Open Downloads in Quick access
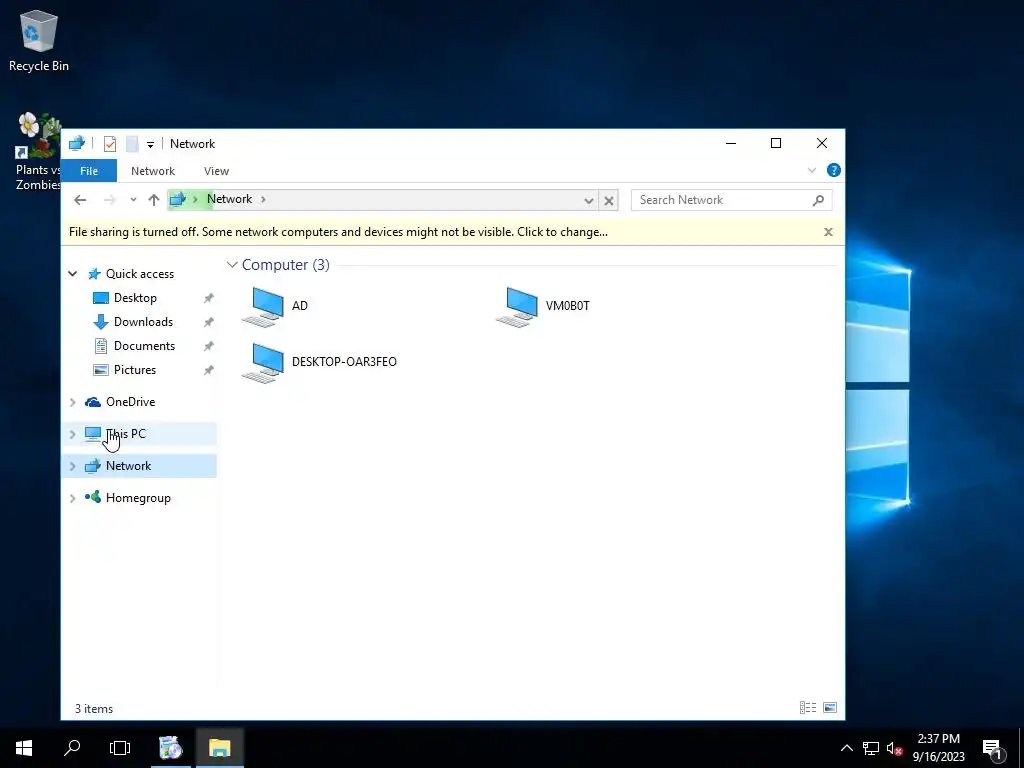 pyautogui.click(x=143, y=322)
